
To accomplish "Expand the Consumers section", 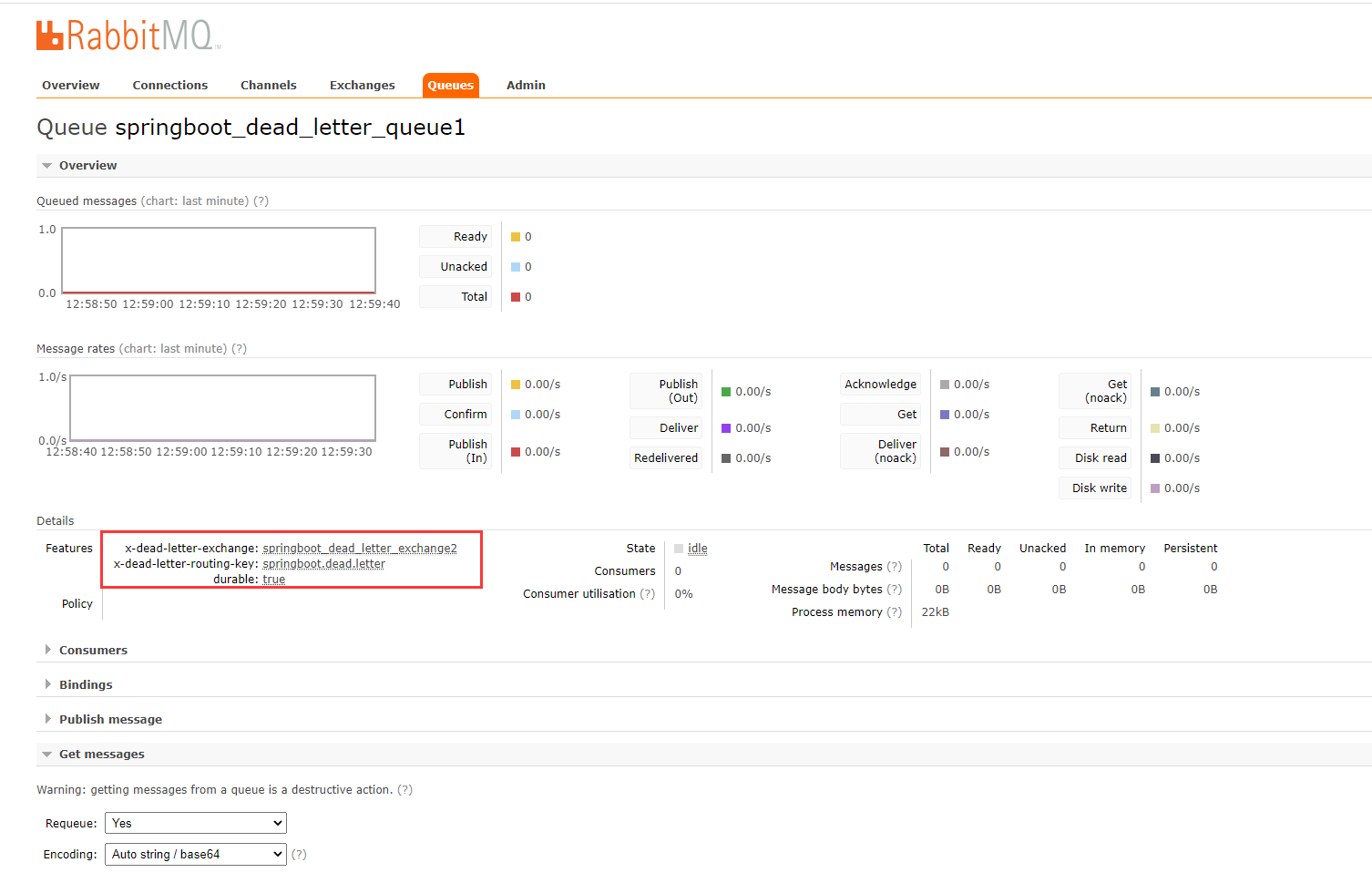I will [93, 650].
